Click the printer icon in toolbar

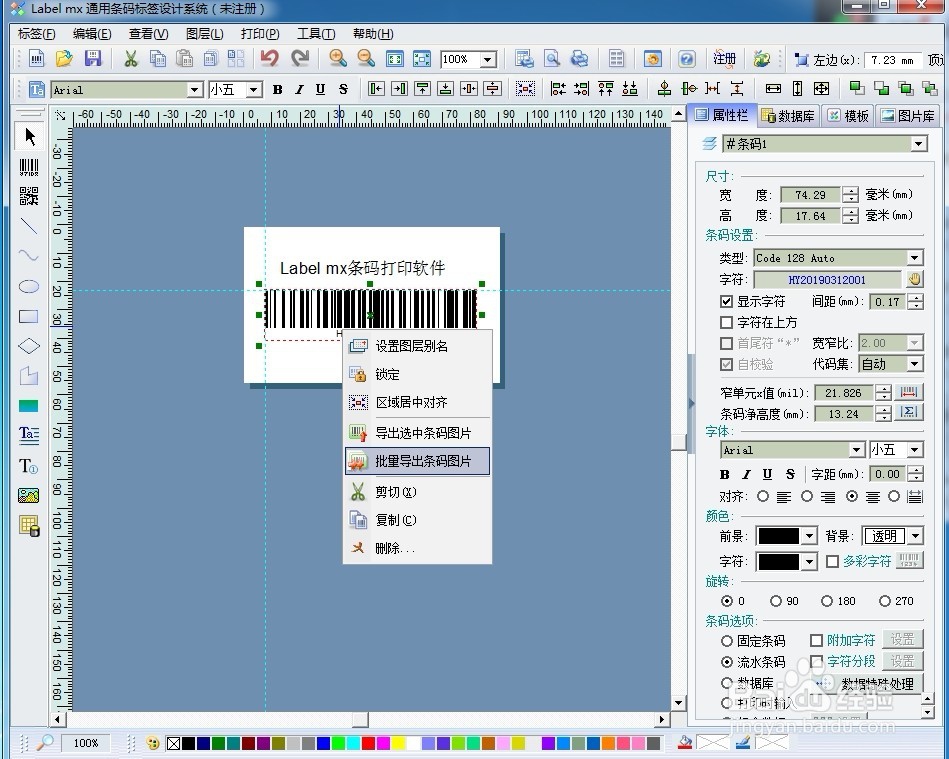[x=580, y=59]
